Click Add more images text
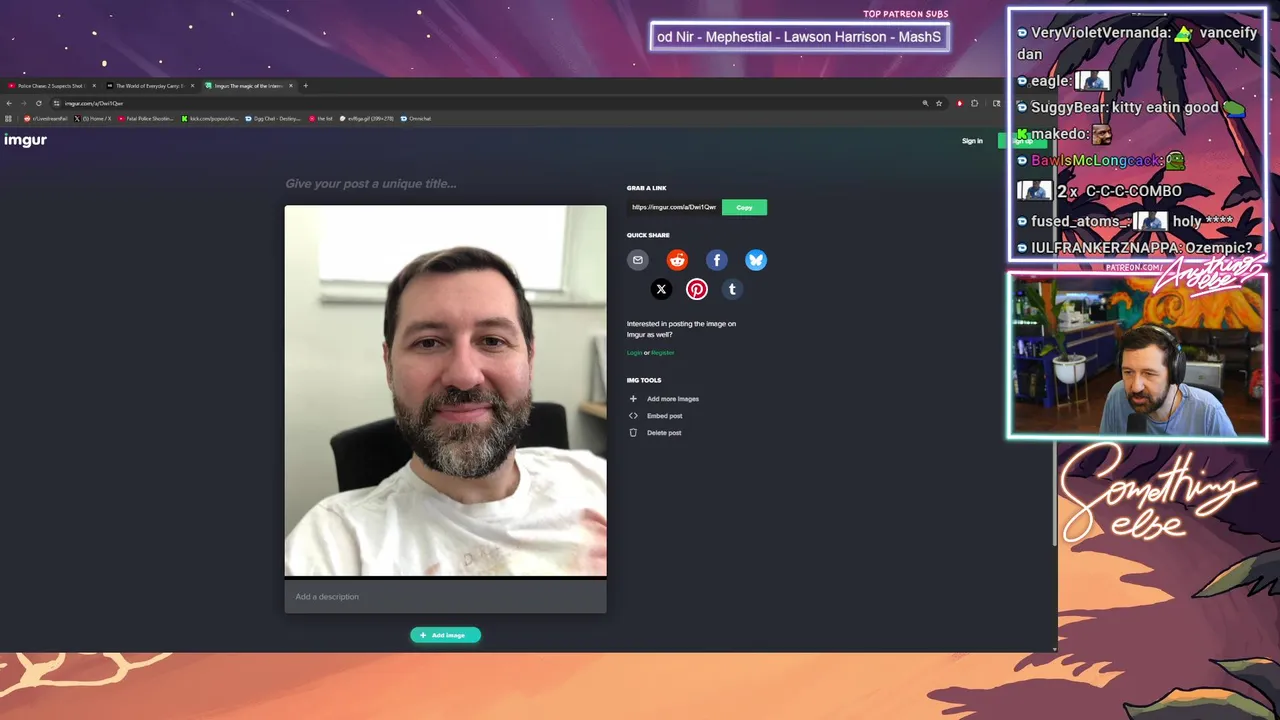The image size is (1280, 720). 673,399
